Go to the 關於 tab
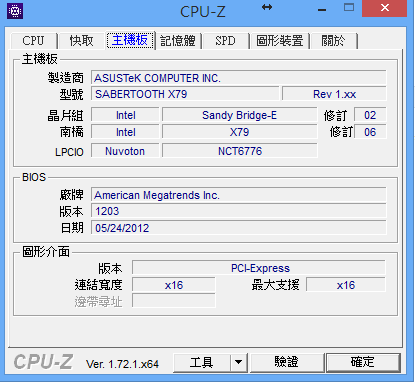The height and width of the screenshot is (382, 415). 333,41
